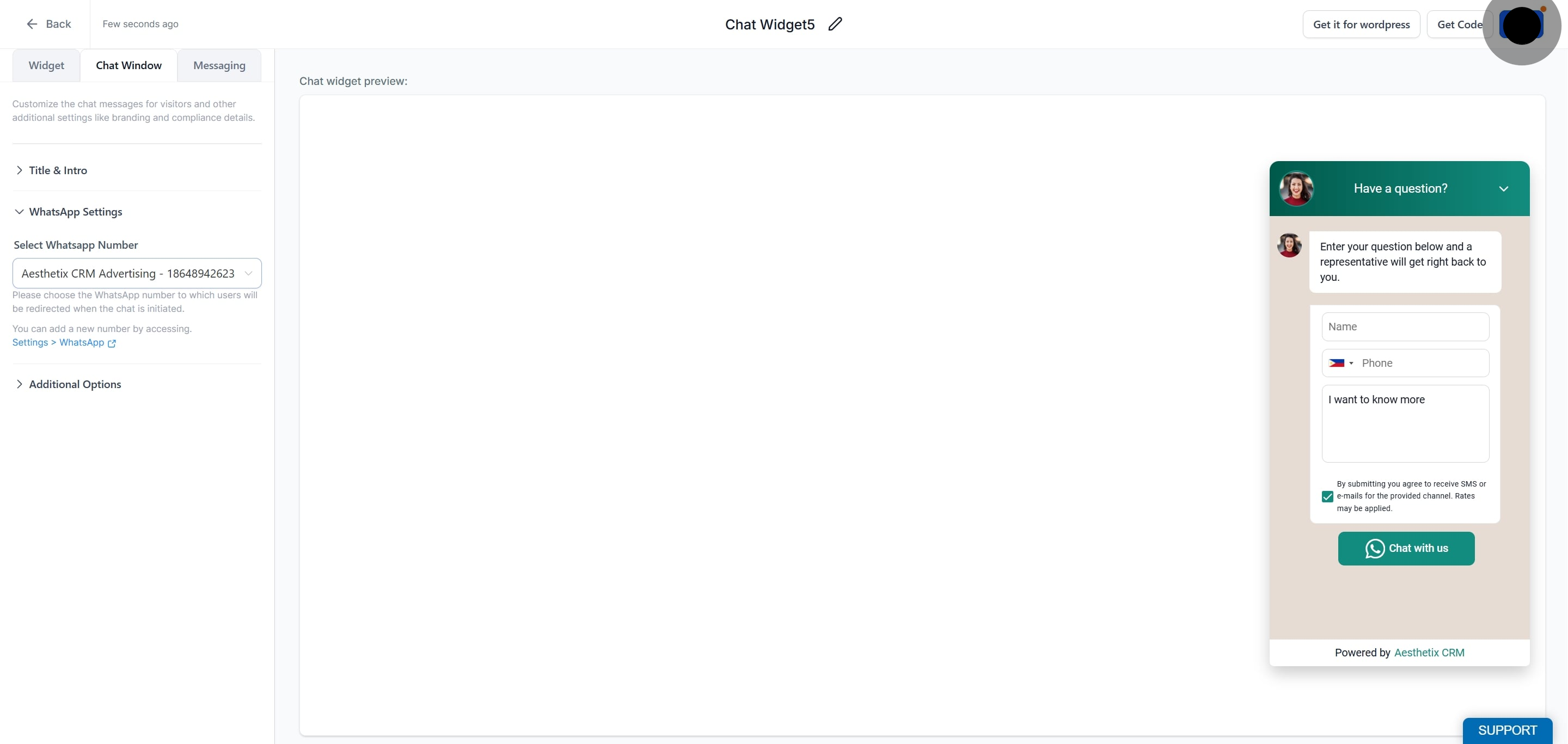Switch to the Widget tab
The image size is (1568, 744).
(x=46, y=65)
